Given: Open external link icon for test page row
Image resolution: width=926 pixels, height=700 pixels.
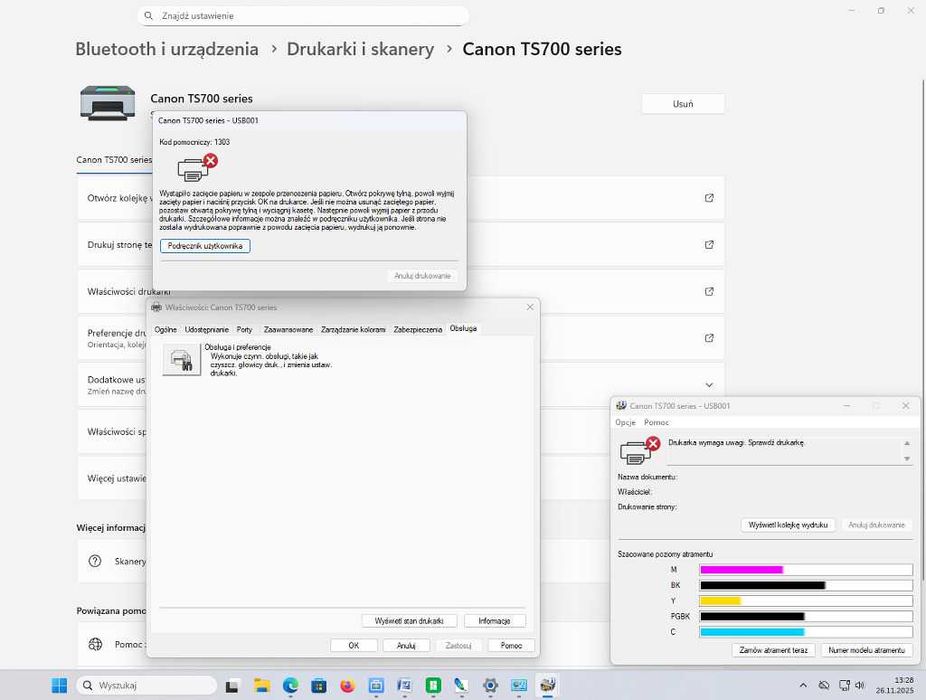Looking at the screenshot, I should click(x=709, y=245).
